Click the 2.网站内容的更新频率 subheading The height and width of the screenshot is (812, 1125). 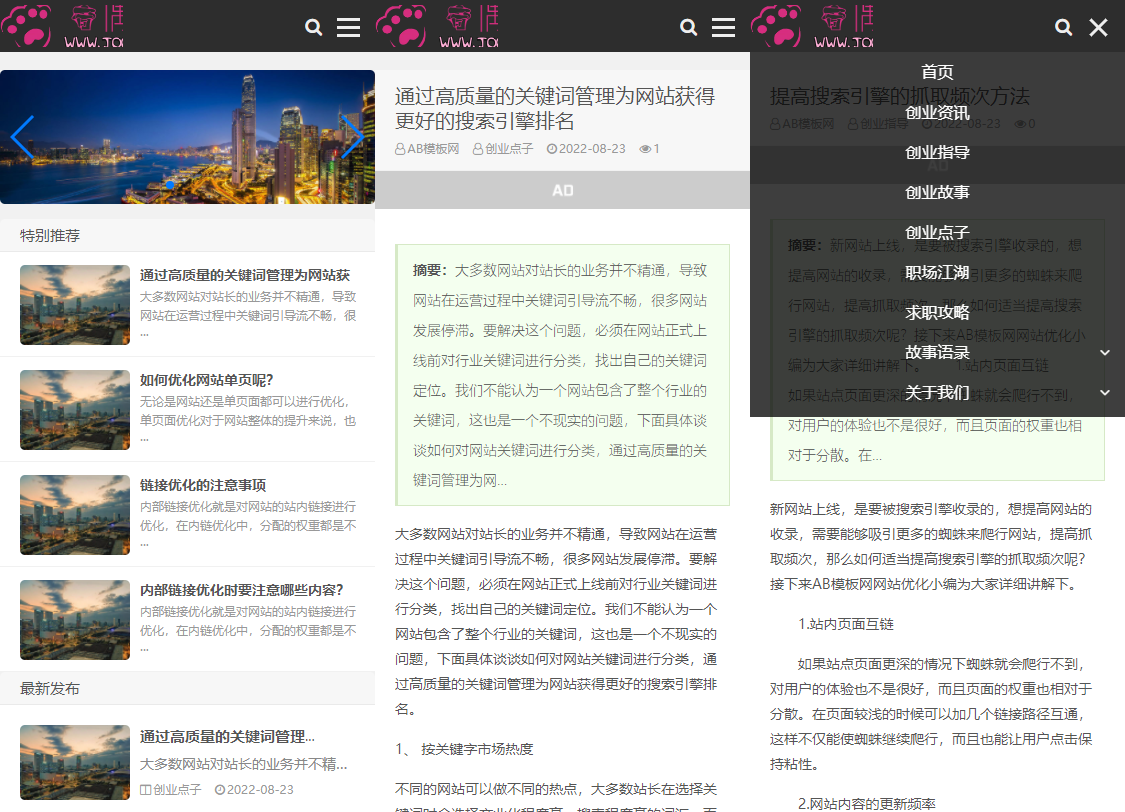(x=867, y=804)
